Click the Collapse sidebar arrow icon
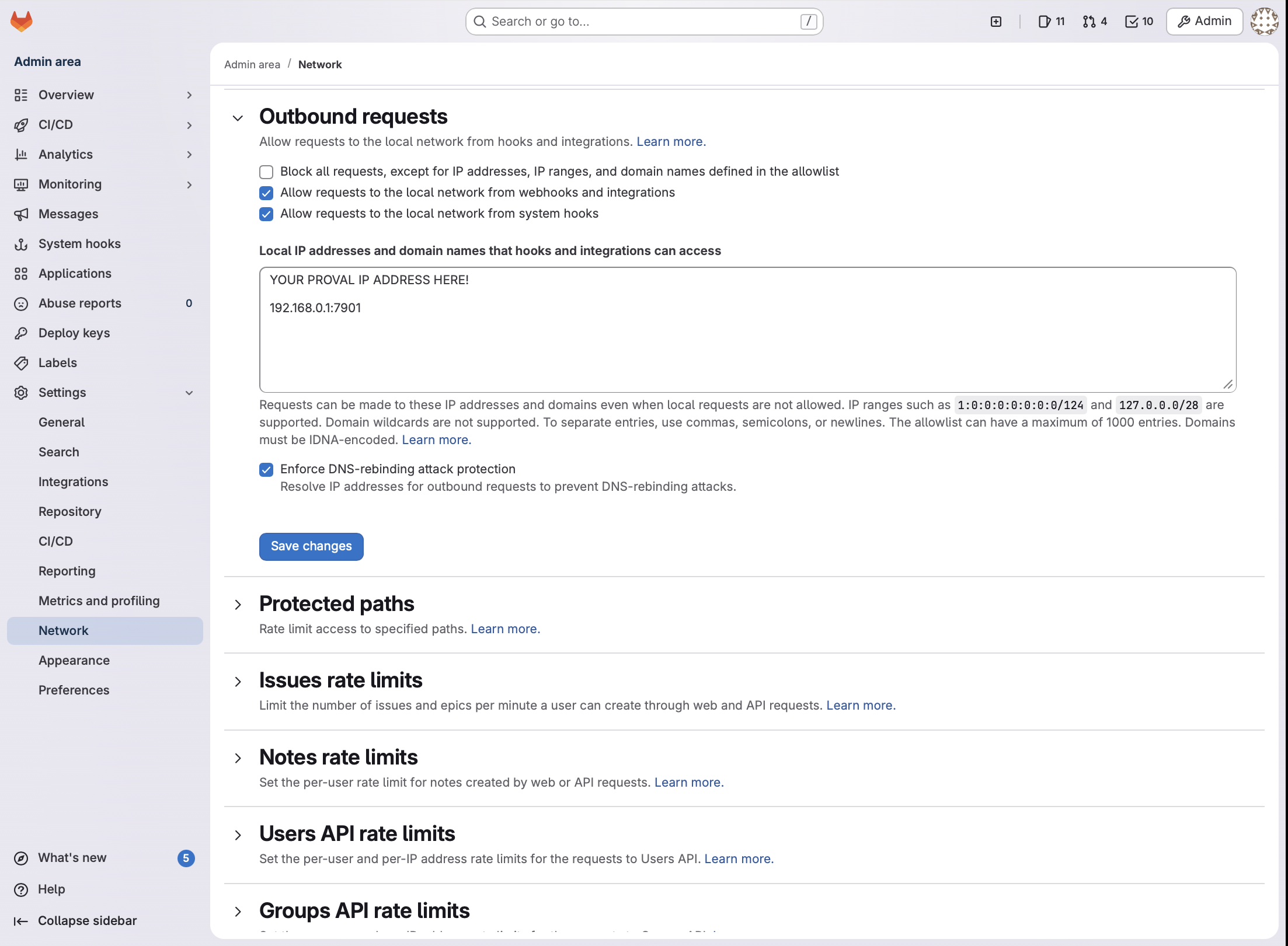This screenshot has height=946, width=1288. [x=21, y=921]
